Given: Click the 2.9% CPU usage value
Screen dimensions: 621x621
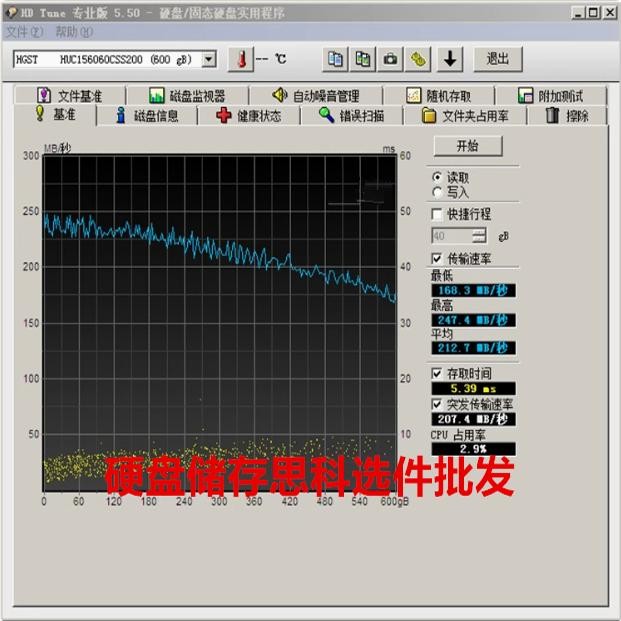Looking at the screenshot, I should pyautogui.click(x=473, y=449).
